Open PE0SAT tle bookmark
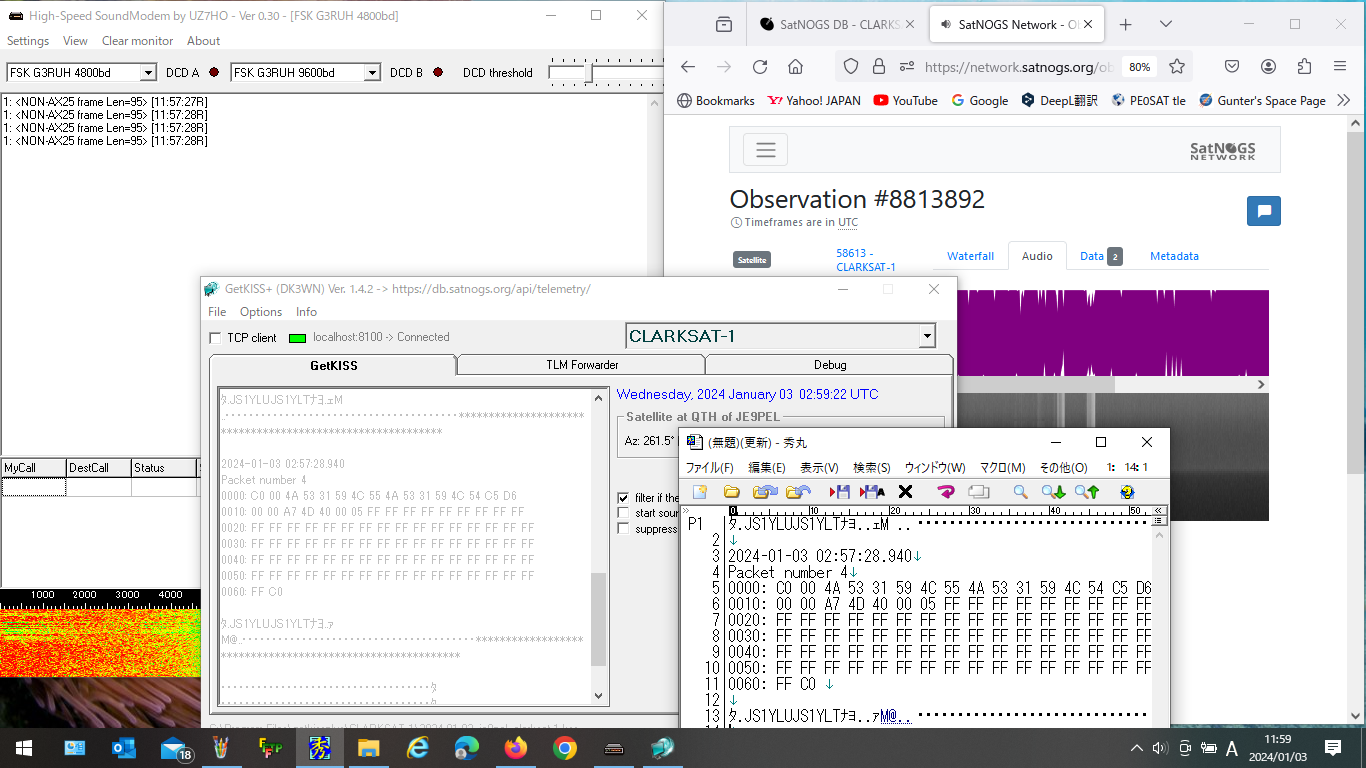This screenshot has height=768, width=1366. point(1148,100)
